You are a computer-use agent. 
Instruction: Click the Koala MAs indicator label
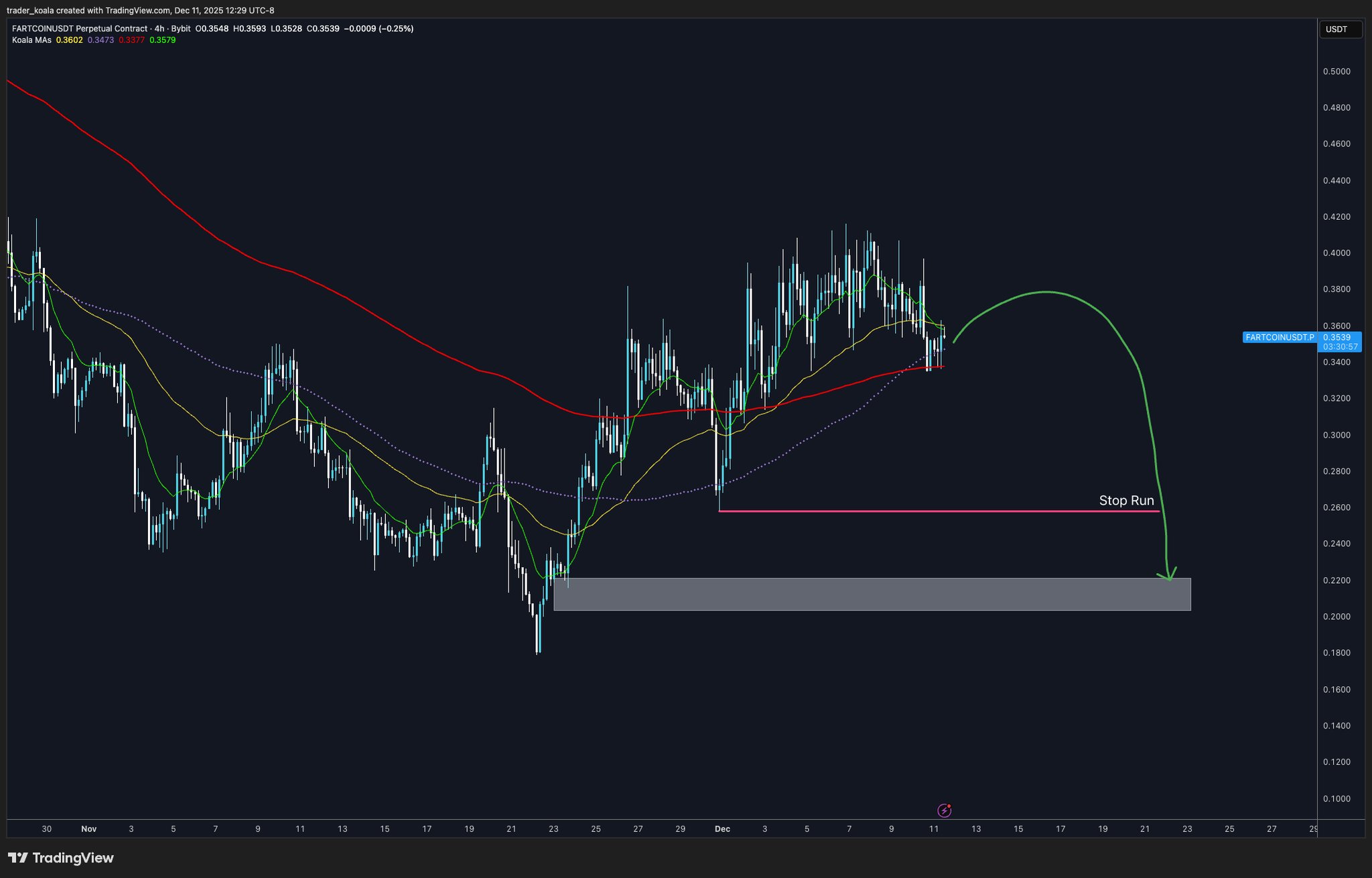click(31, 40)
